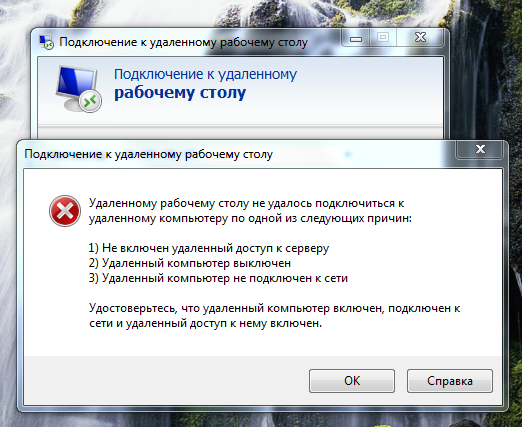Screen dimensions: 522x427
Task: Open system menu via small RDP title icon
Action: (x=46, y=42)
